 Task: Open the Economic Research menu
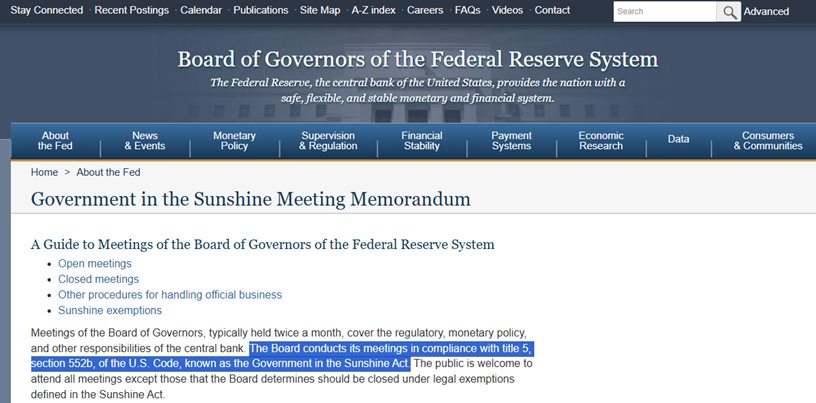coord(601,141)
